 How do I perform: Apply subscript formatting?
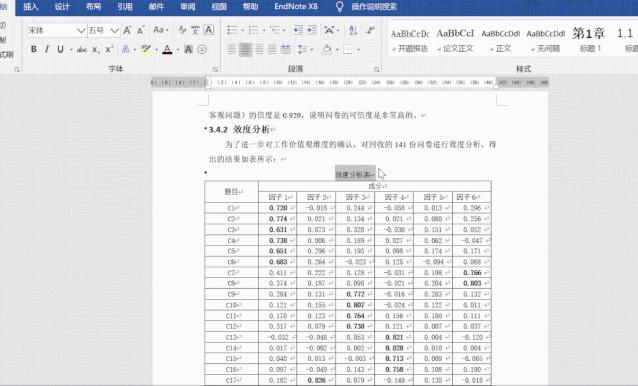point(96,50)
